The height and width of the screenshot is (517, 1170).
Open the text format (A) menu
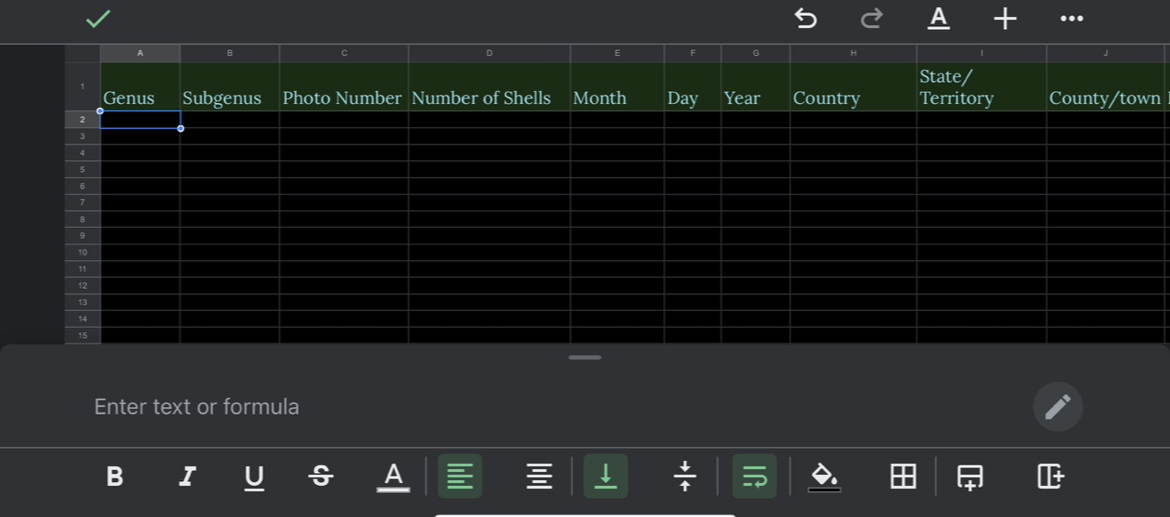(938, 19)
